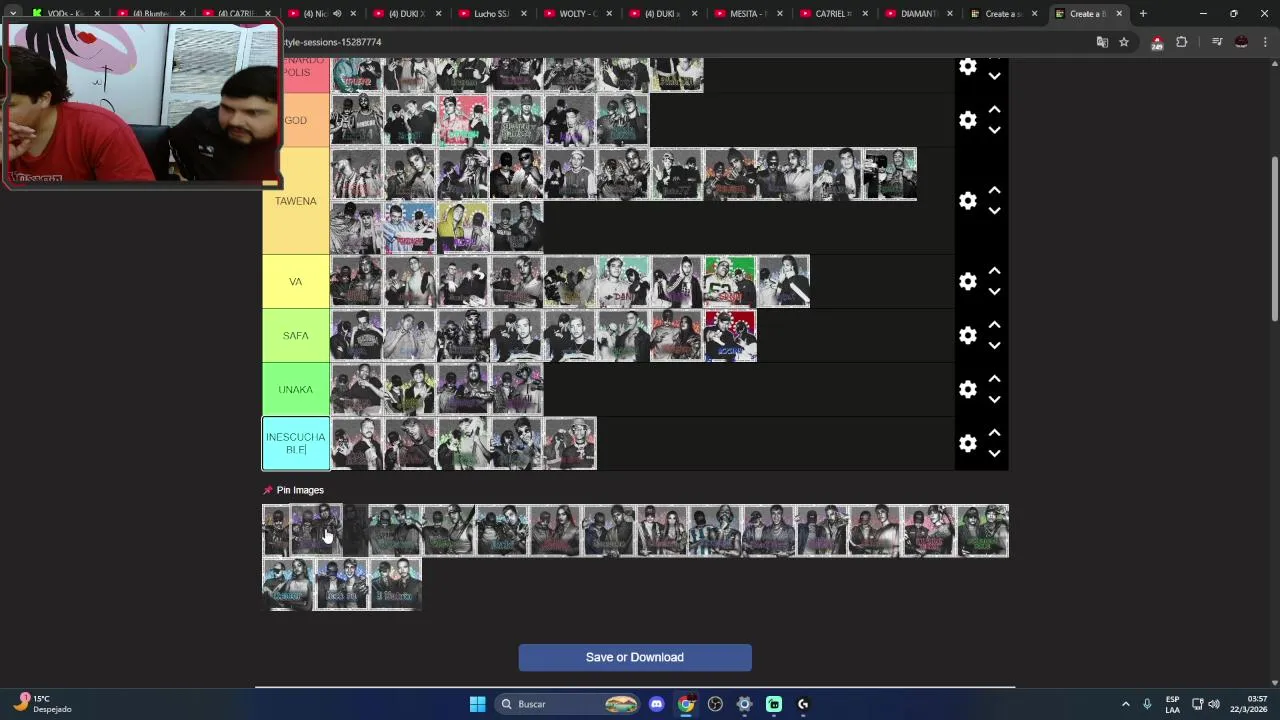Move UNAKA tier row down

(994, 400)
